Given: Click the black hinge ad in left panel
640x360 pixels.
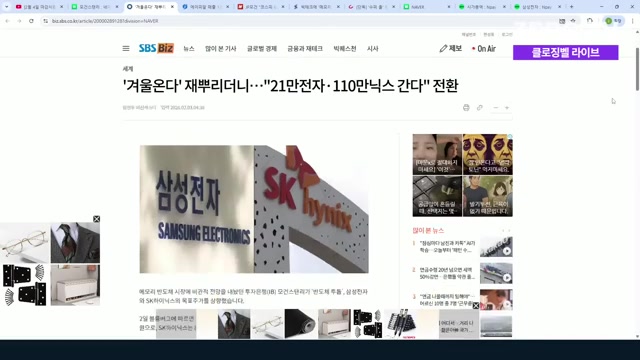Looking at the screenshot, I should pyautogui.click(x=24, y=285).
